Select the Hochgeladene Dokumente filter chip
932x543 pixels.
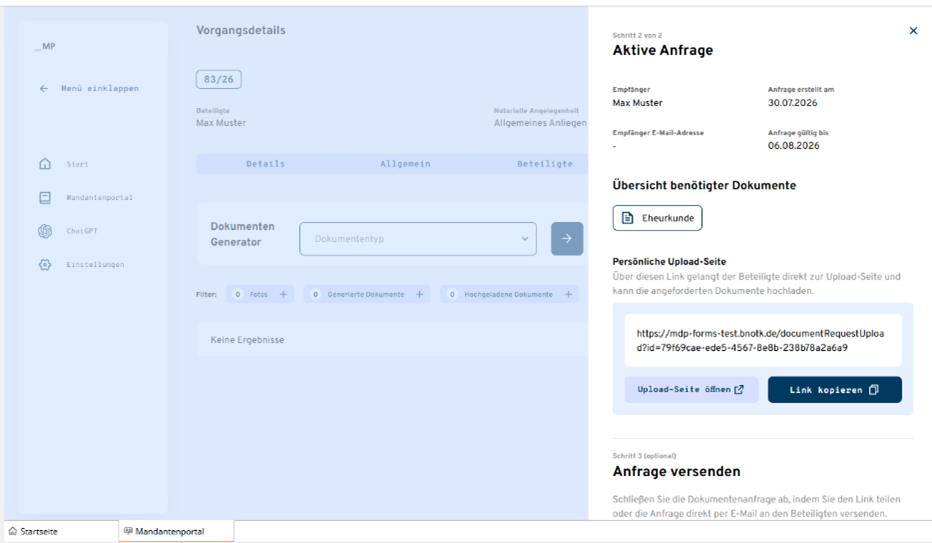[x=509, y=294]
